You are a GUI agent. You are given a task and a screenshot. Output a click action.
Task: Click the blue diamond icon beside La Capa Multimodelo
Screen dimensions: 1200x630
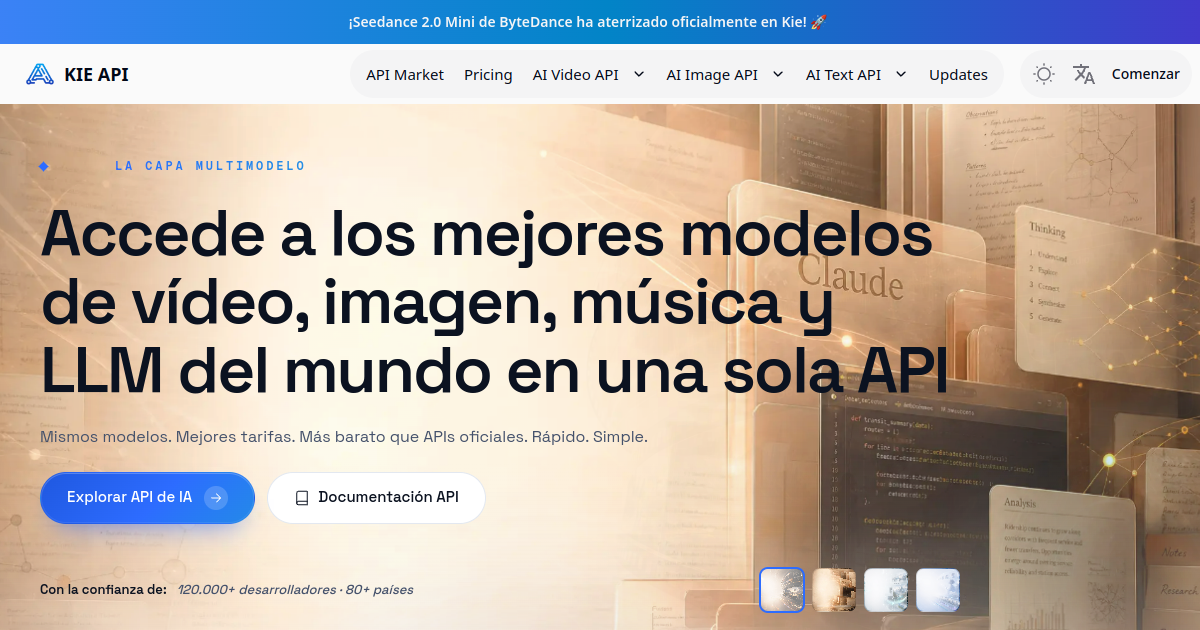44,166
